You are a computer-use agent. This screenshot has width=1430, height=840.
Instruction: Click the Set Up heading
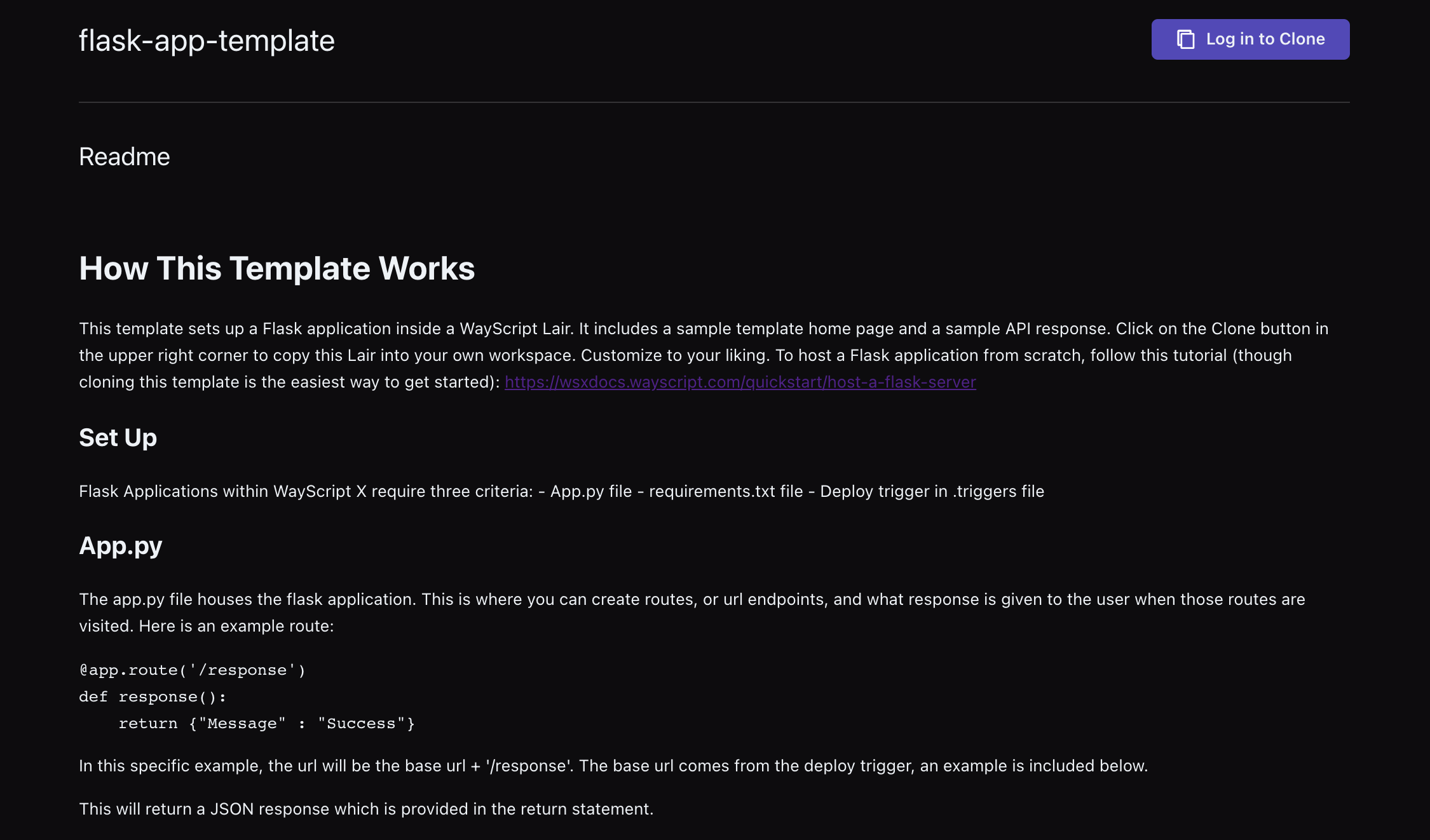(x=118, y=438)
